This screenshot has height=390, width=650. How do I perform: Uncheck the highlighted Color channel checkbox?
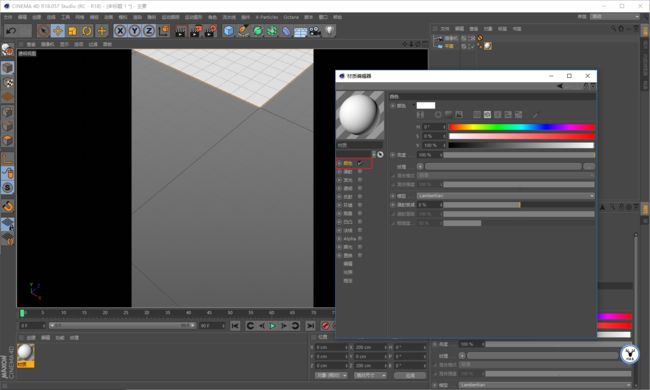coord(360,163)
